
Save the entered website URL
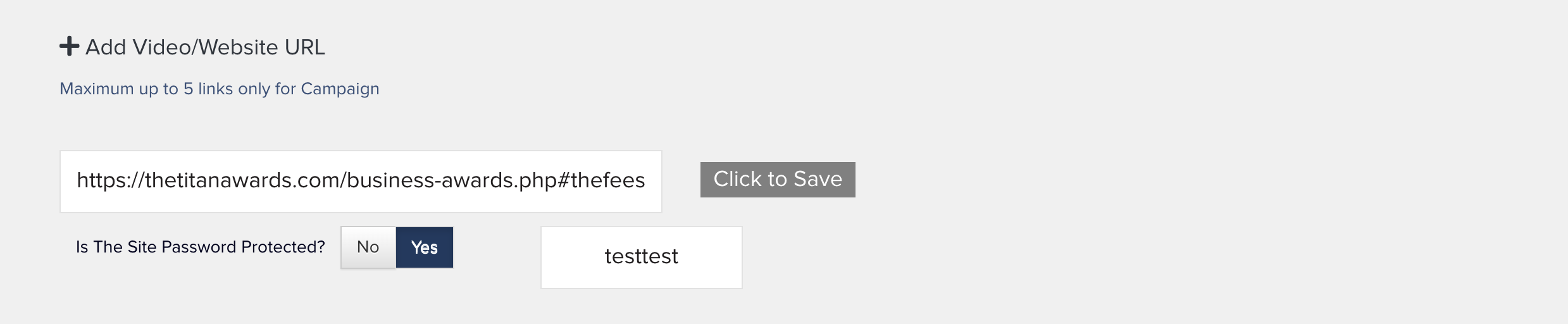tap(778, 180)
